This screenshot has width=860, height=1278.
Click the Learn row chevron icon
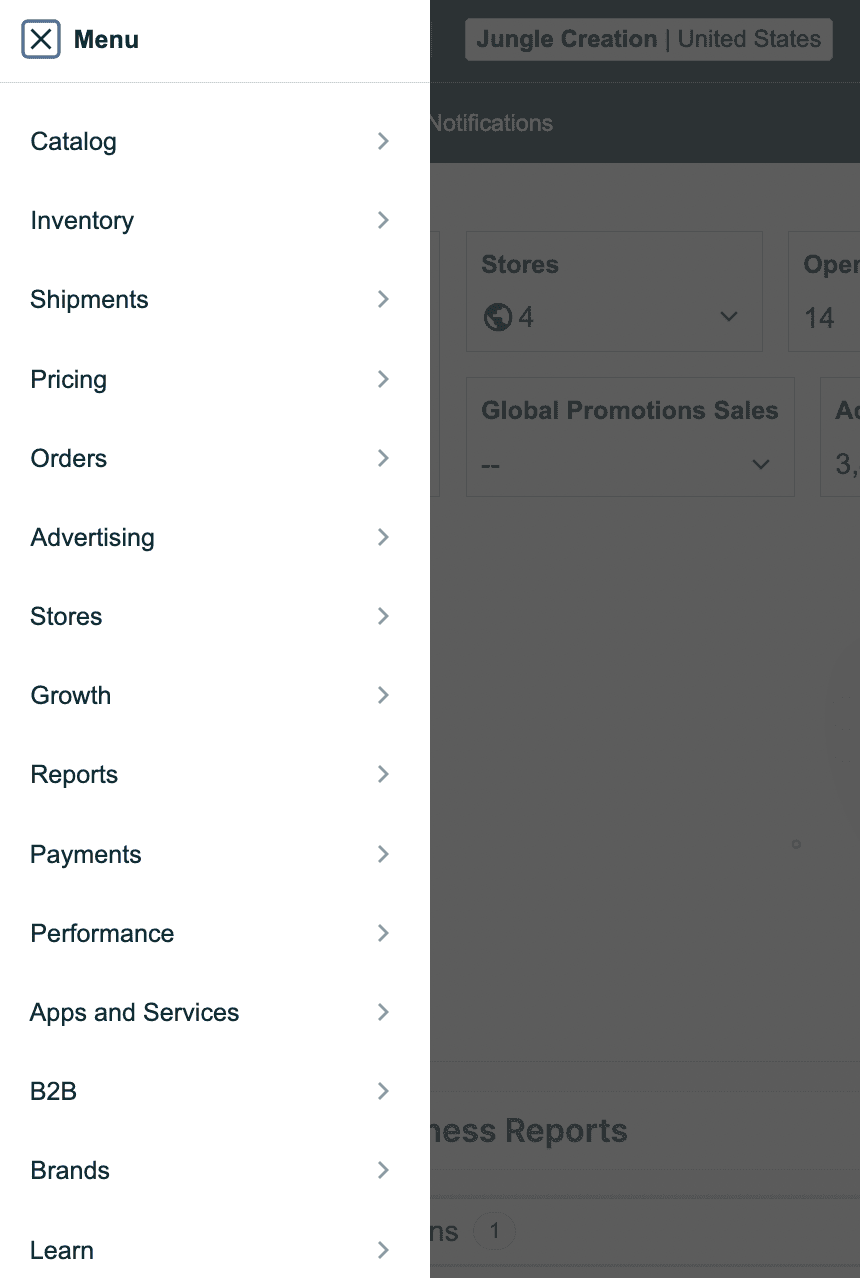(383, 1250)
